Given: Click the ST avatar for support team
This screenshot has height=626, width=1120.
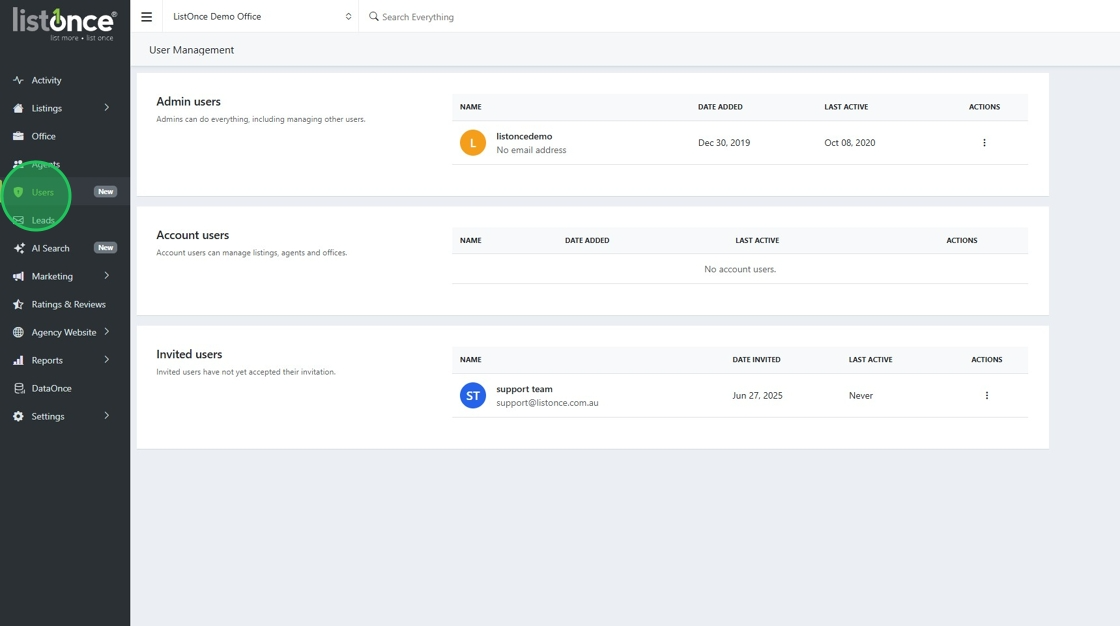Looking at the screenshot, I should [x=473, y=396].
